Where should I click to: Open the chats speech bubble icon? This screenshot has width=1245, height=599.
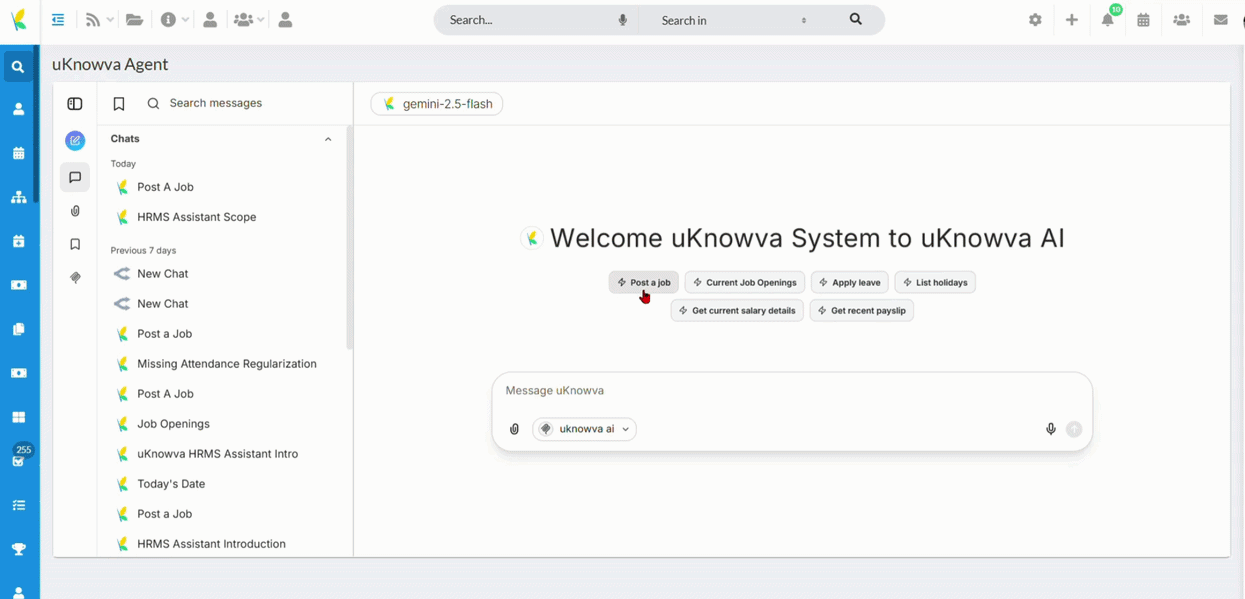pyautogui.click(x=75, y=177)
